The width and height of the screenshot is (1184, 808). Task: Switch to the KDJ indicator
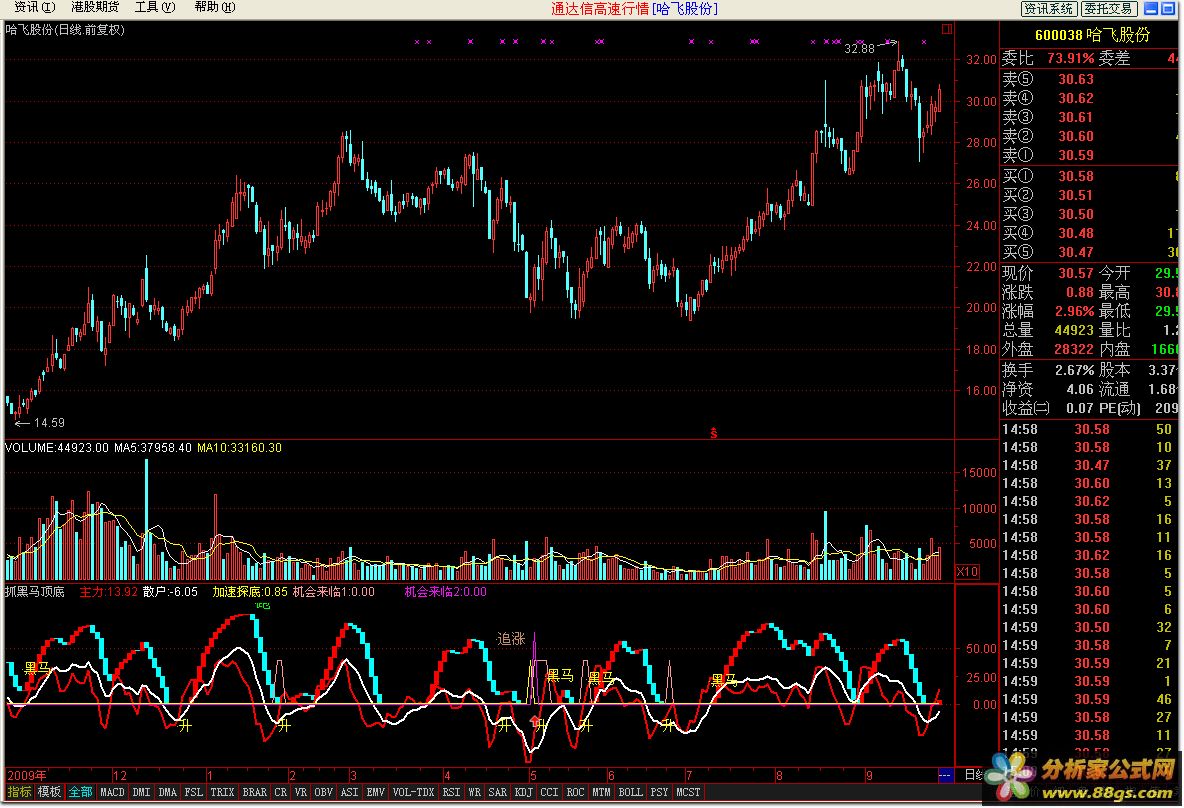click(523, 792)
